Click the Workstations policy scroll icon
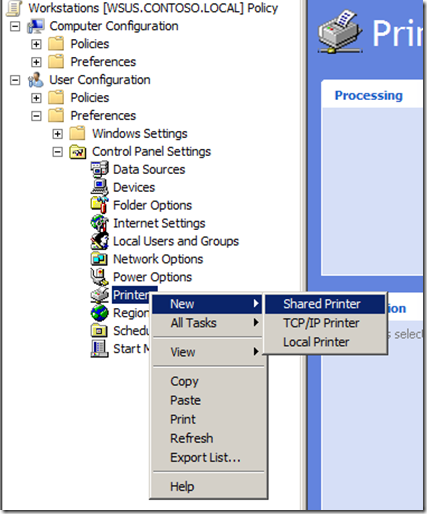The width and height of the screenshot is (427, 514). pos(14,8)
